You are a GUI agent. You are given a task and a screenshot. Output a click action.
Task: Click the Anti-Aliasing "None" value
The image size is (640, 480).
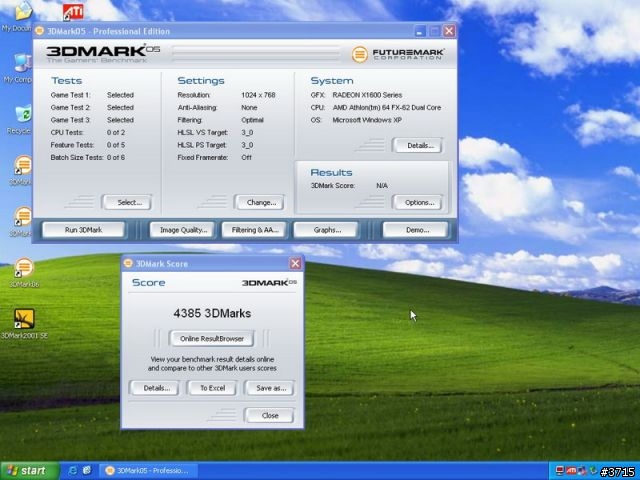click(249, 107)
